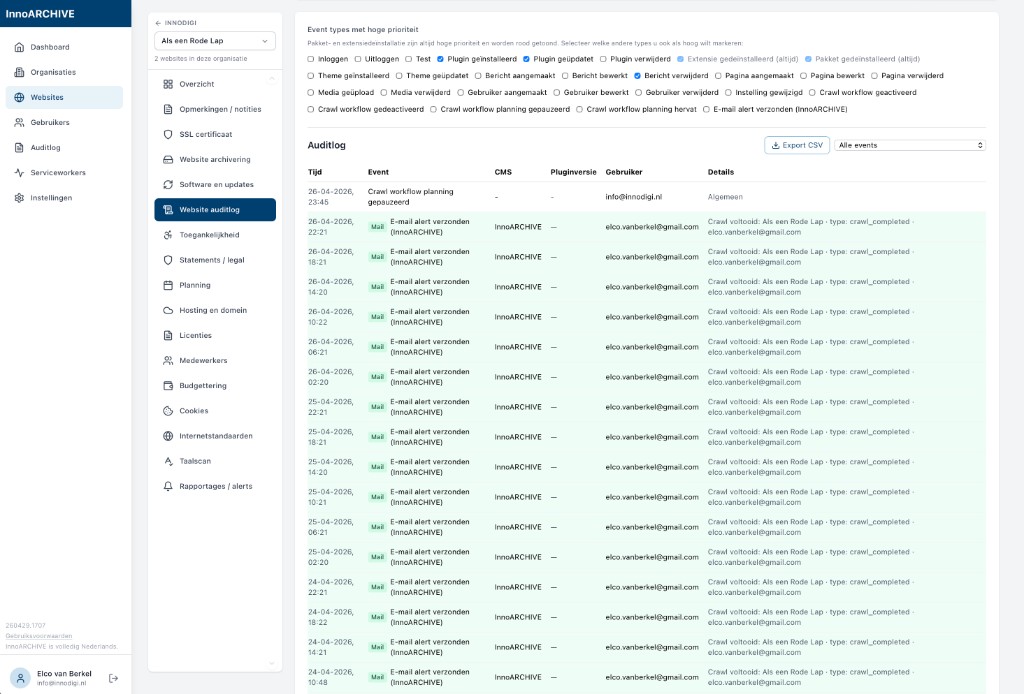
Task: Click the Toegankelijkheid wheelchair icon
Action: [169, 235]
